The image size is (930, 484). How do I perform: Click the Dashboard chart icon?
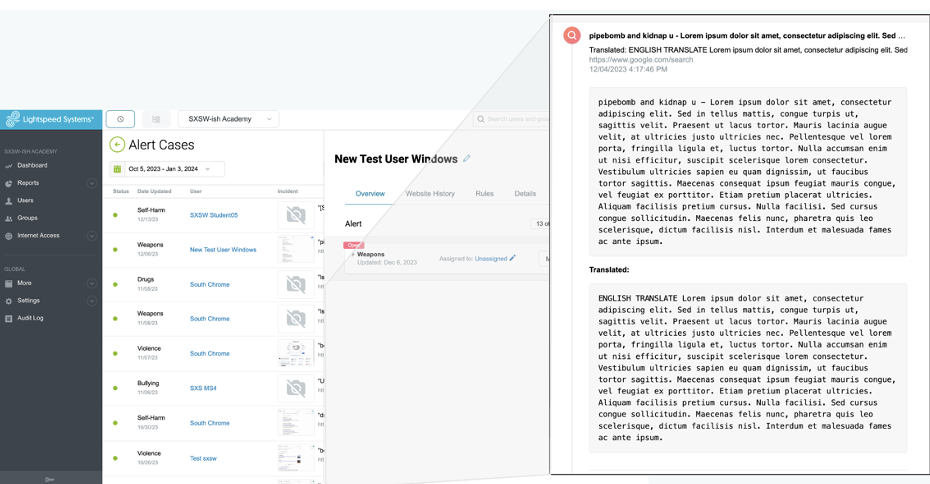point(8,166)
